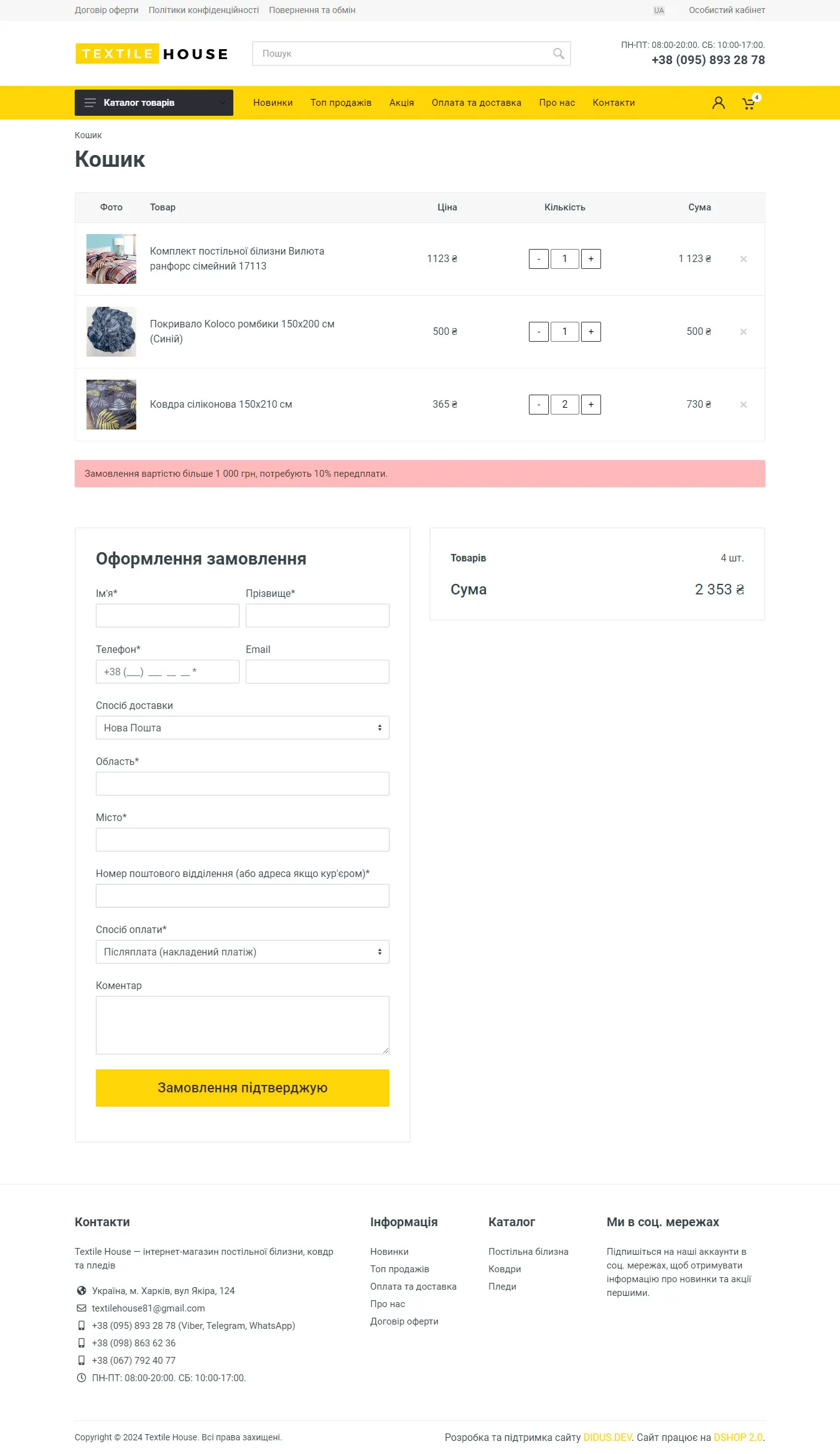Click the Телефон input field

point(167,672)
